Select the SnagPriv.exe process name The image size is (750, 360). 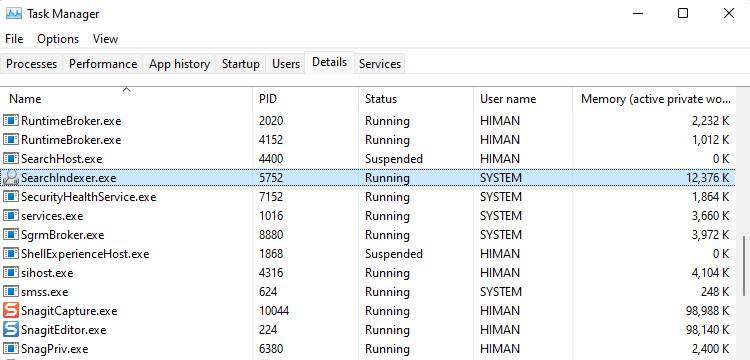(x=55, y=349)
